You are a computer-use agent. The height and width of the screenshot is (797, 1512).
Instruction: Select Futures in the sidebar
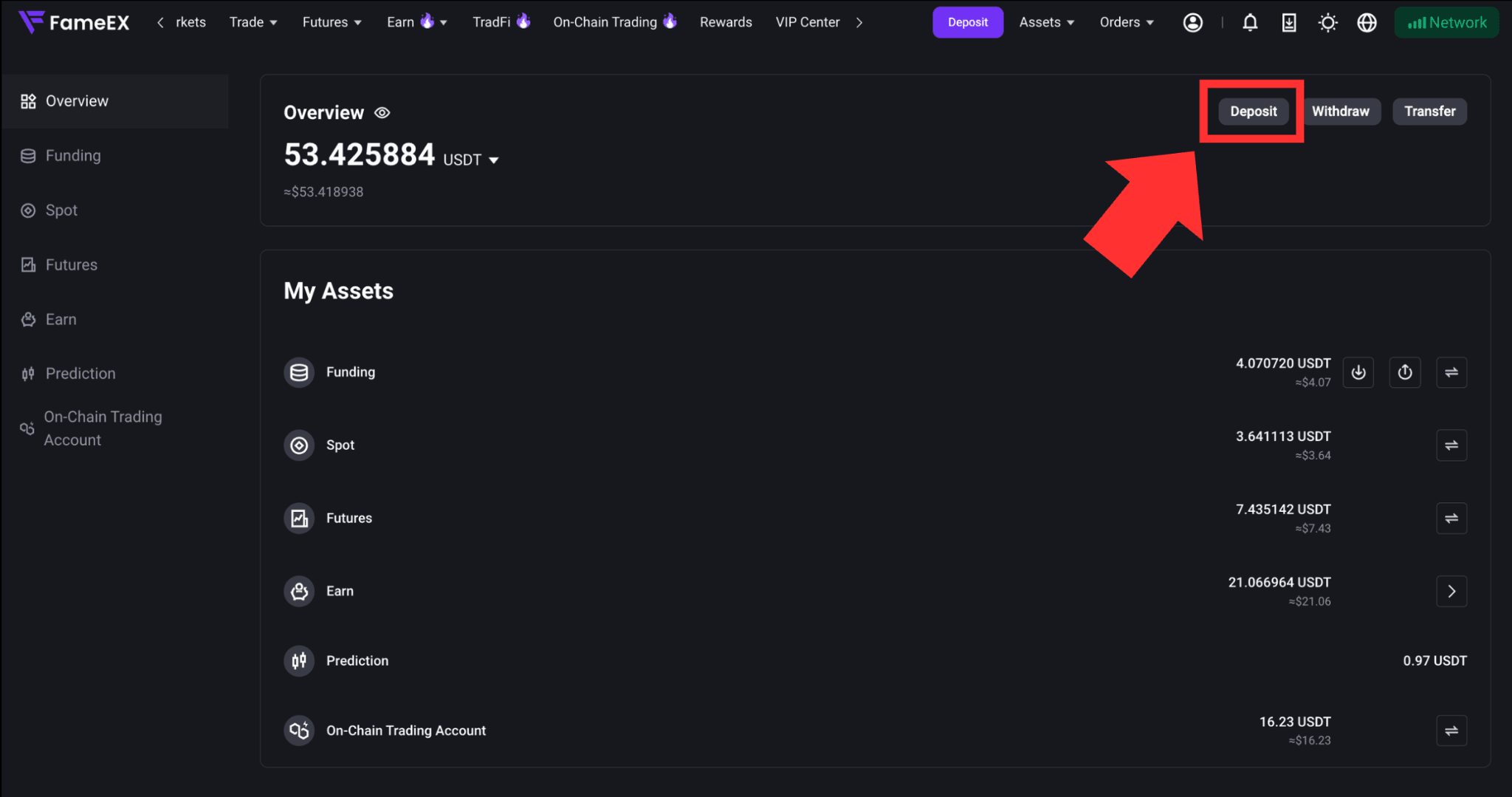coord(115,264)
